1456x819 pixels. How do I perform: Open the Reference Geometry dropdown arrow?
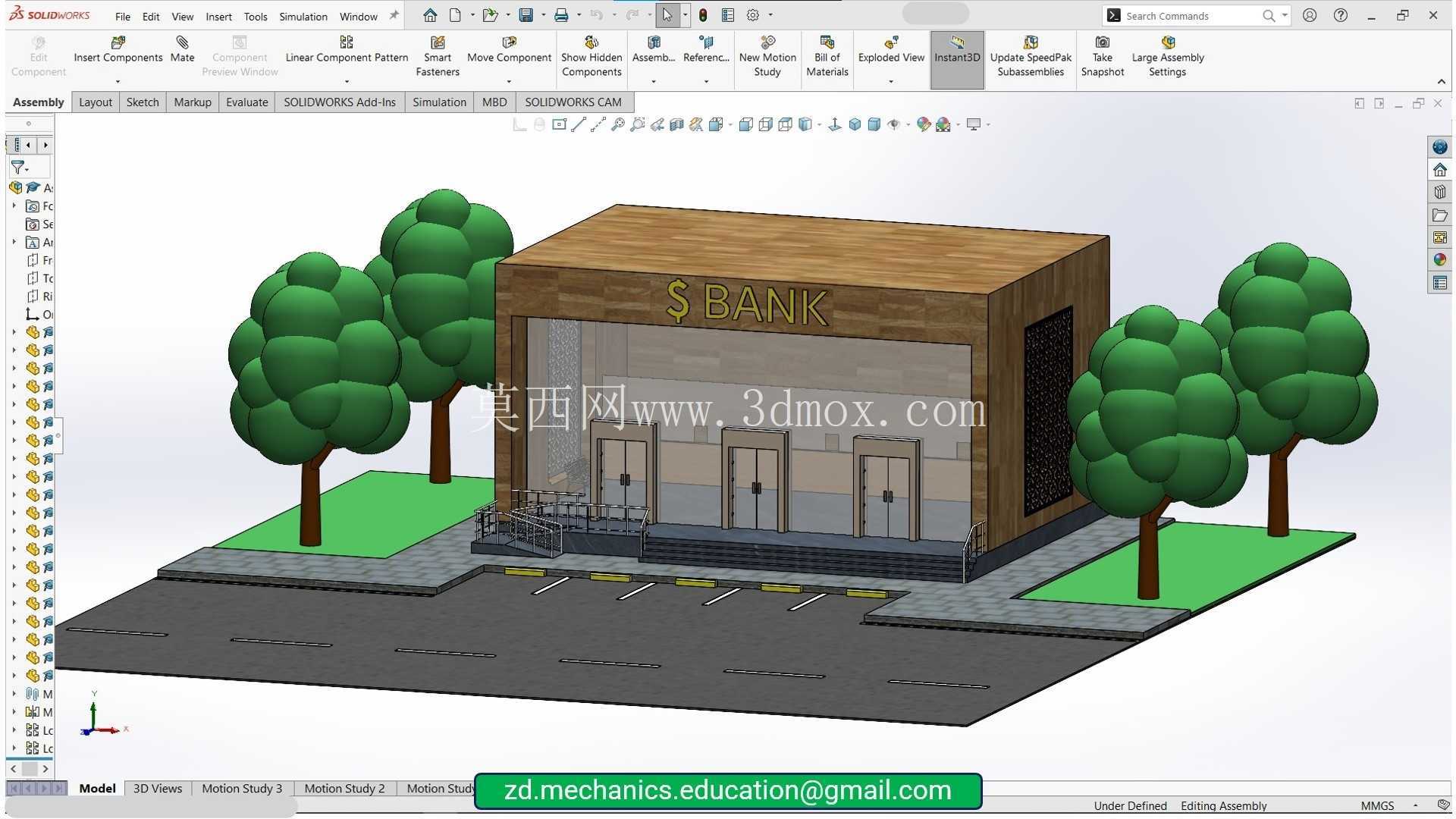706,81
